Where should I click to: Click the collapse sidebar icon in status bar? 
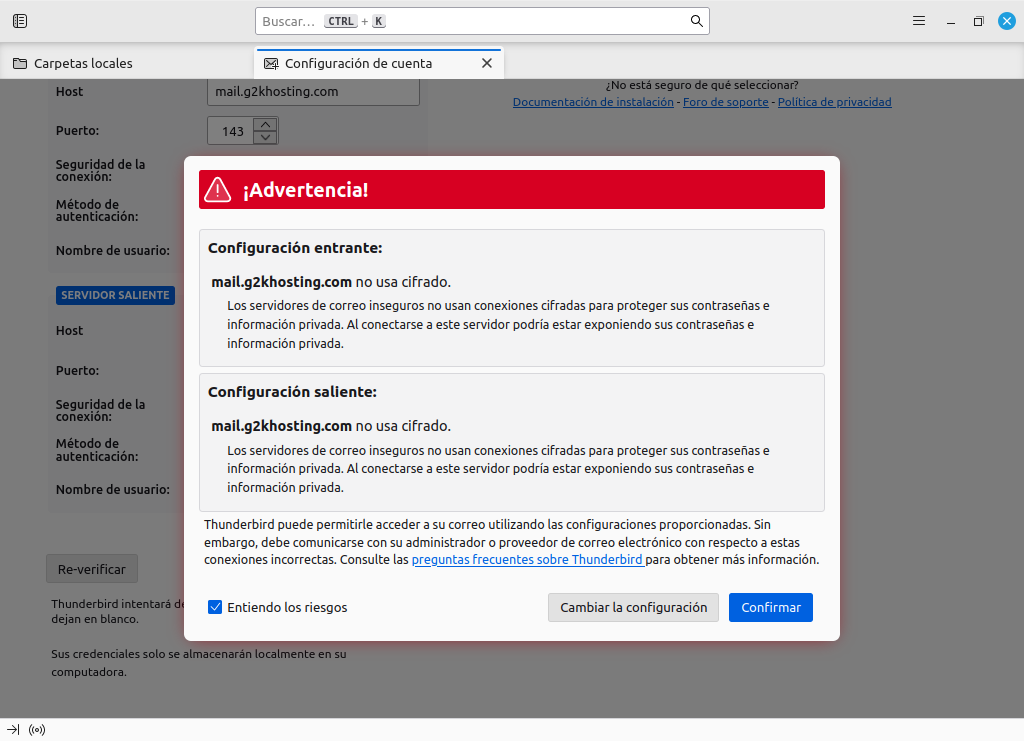tap(13, 730)
